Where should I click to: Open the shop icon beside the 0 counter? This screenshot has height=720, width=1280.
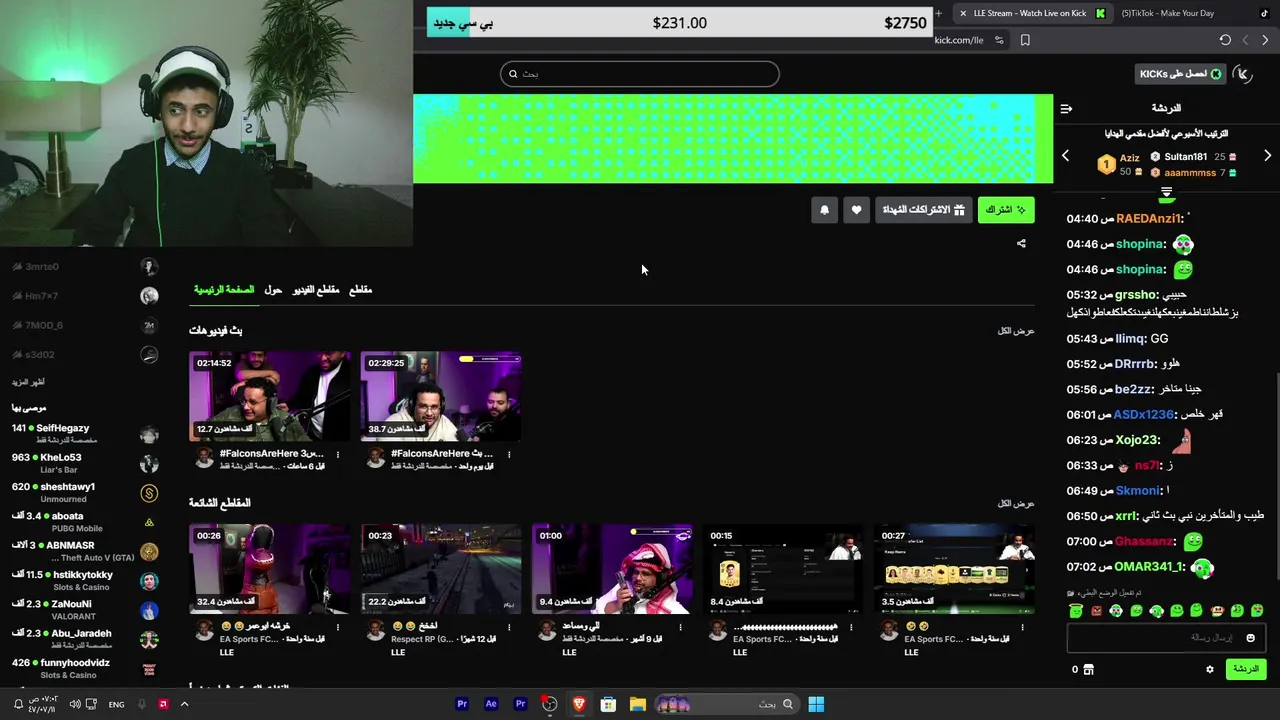pos(1089,669)
